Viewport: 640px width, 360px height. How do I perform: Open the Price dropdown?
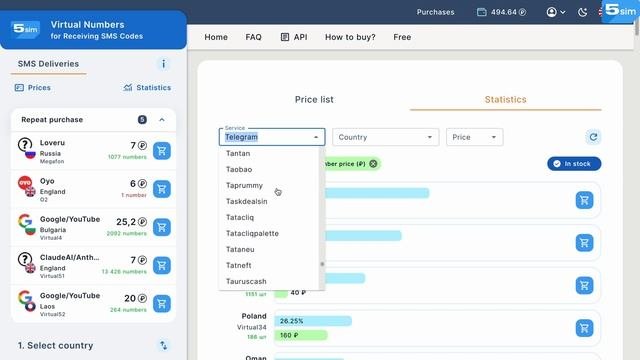click(x=474, y=138)
